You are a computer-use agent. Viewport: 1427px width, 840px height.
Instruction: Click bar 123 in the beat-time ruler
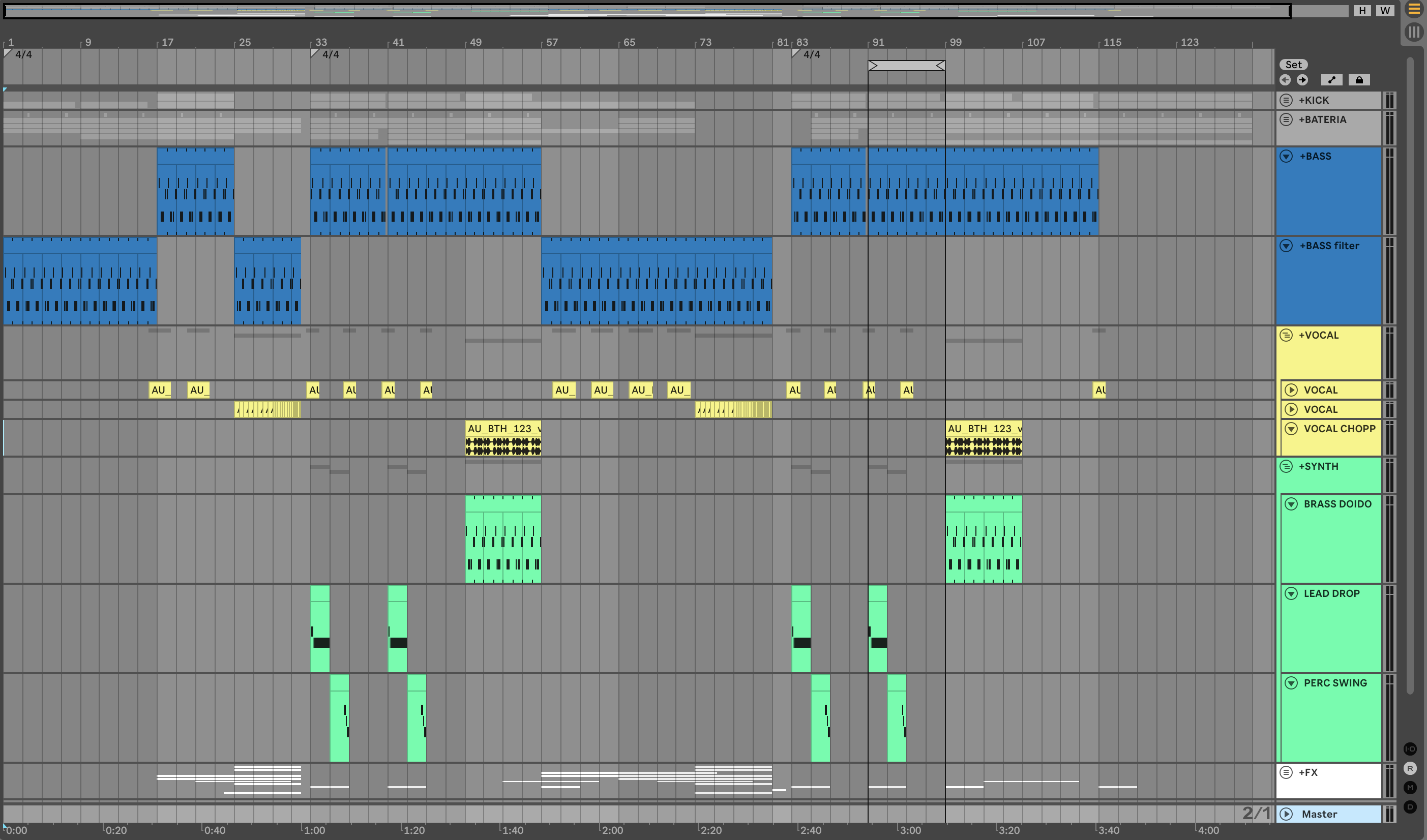tap(1189, 42)
